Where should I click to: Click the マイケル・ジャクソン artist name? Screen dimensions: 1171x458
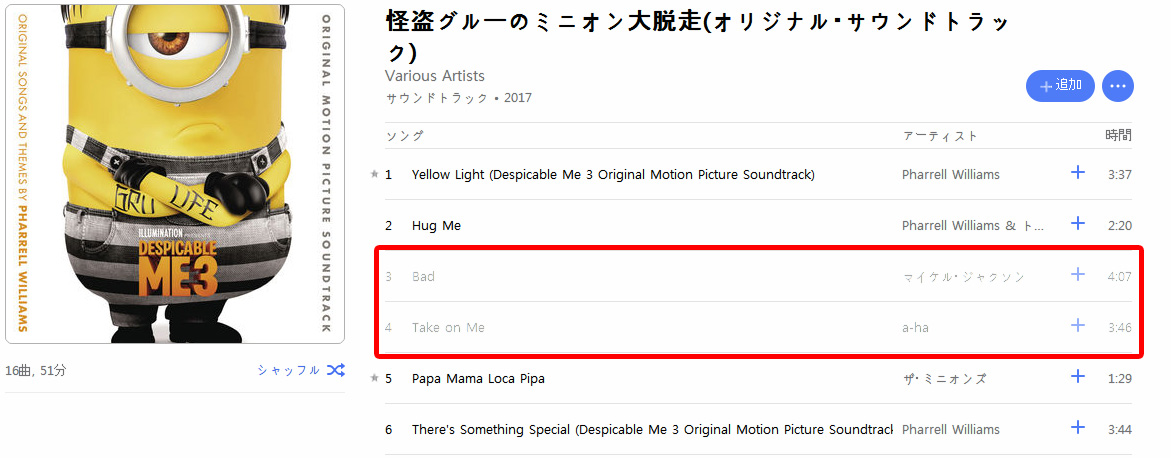click(x=963, y=276)
